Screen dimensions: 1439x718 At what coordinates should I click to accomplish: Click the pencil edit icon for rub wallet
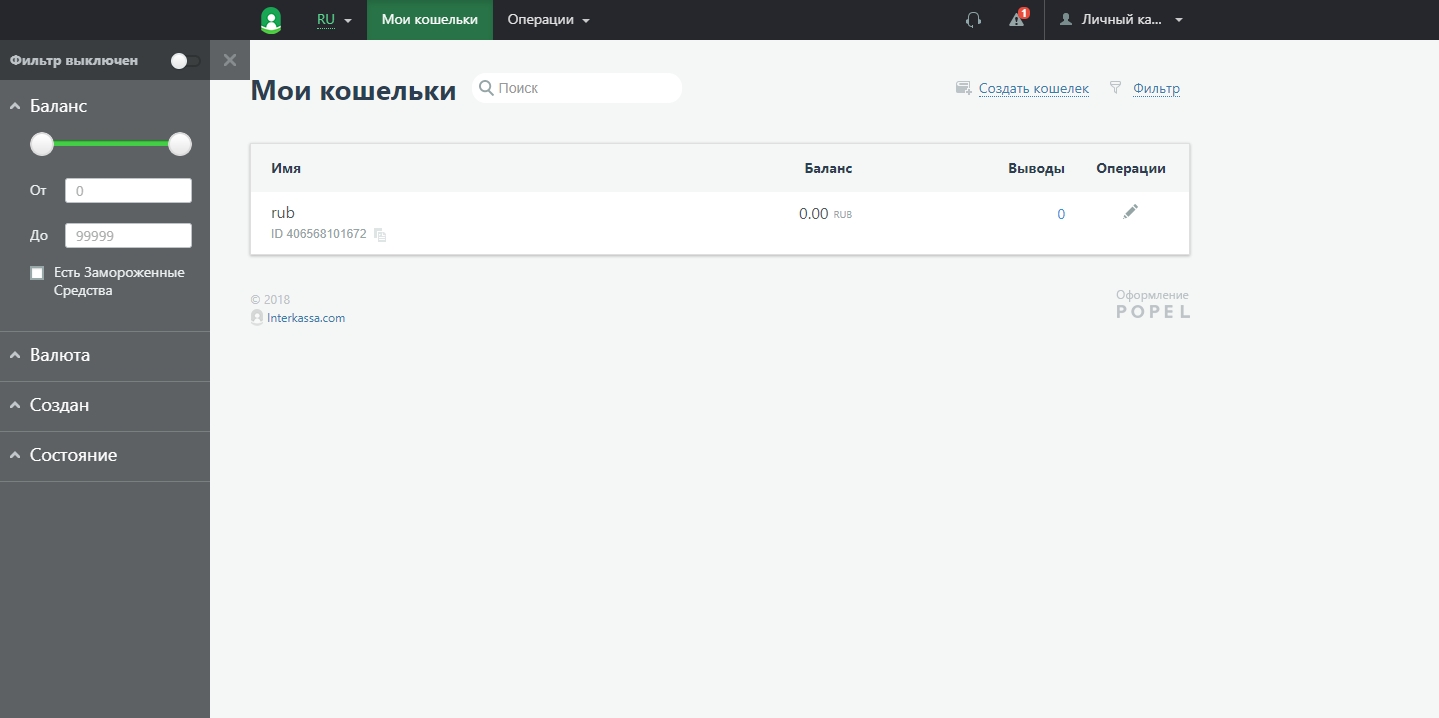click(1130, 212)
